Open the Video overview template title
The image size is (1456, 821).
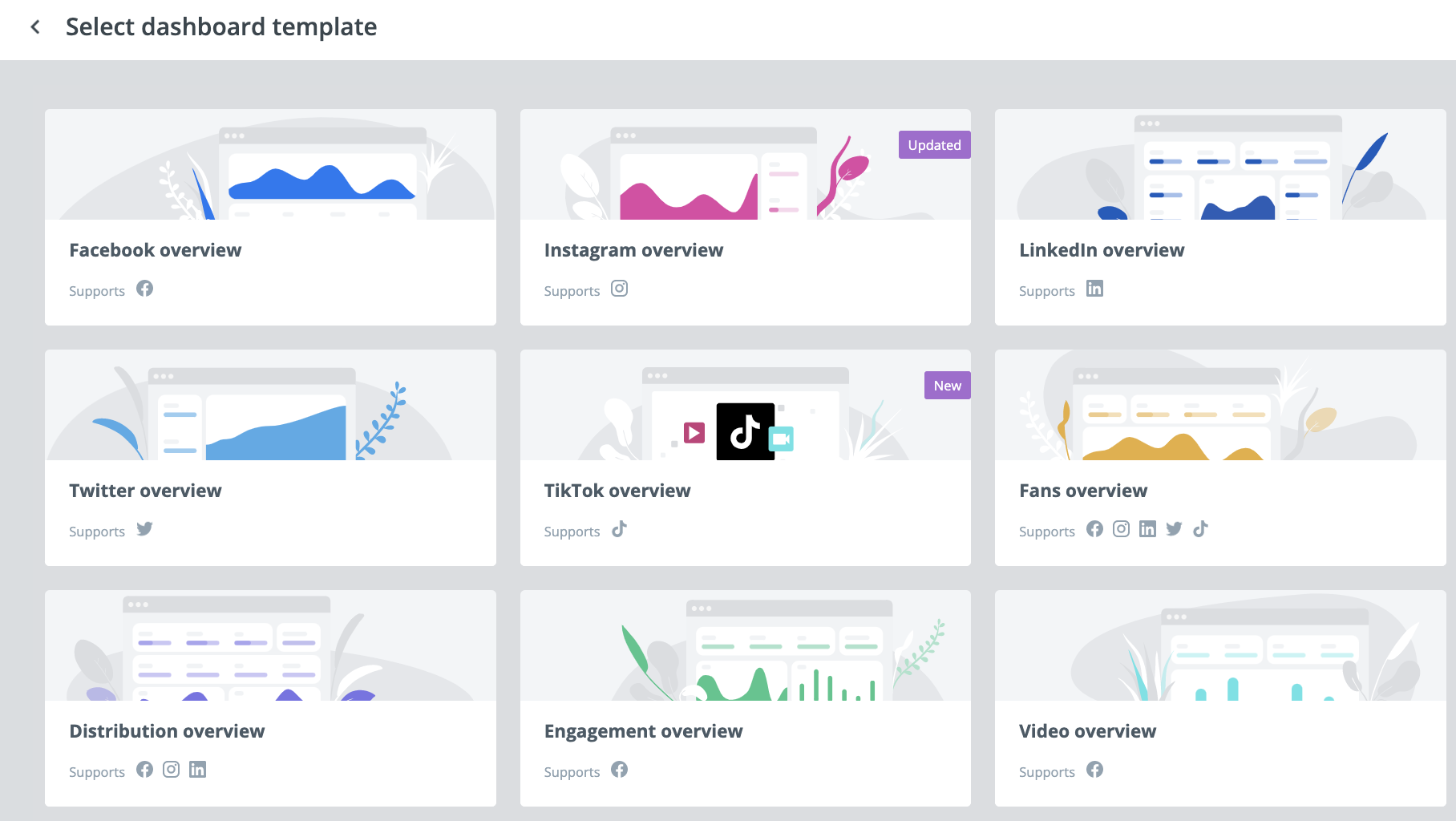[x=1087, y=731]
